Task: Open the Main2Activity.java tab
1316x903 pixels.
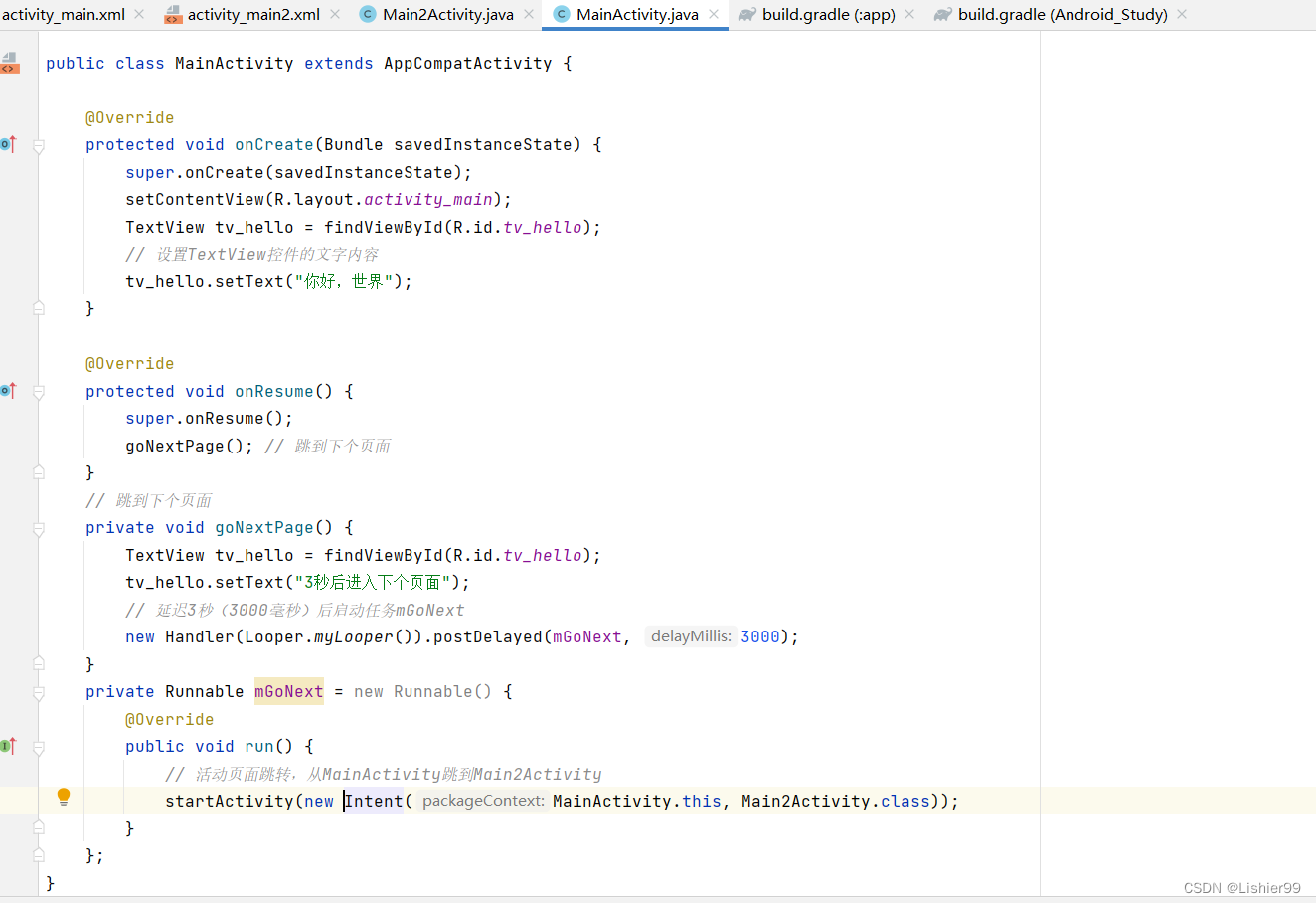Action: tap(448, 14)
